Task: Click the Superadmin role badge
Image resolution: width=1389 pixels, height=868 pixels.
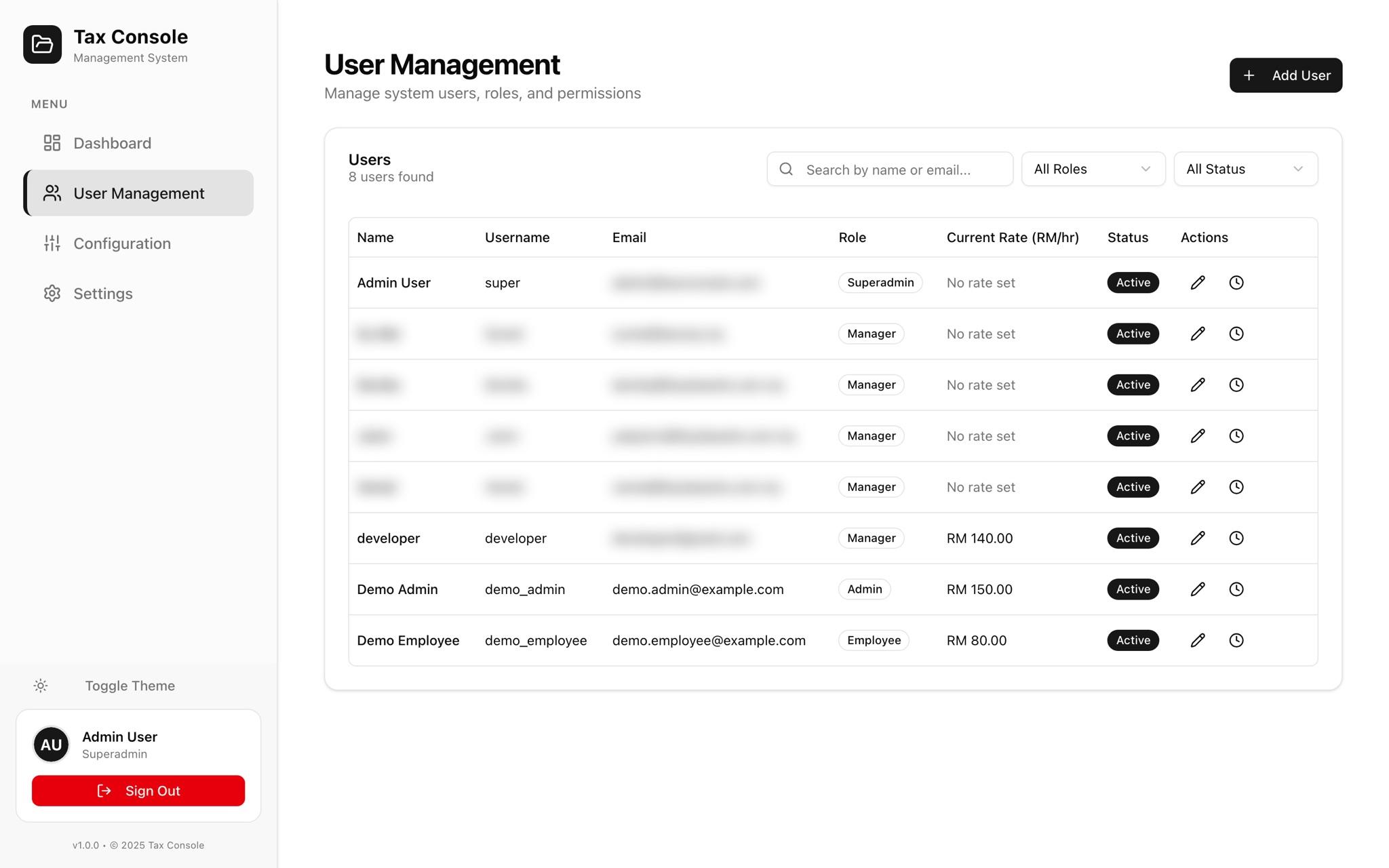Action: point(880,283)
